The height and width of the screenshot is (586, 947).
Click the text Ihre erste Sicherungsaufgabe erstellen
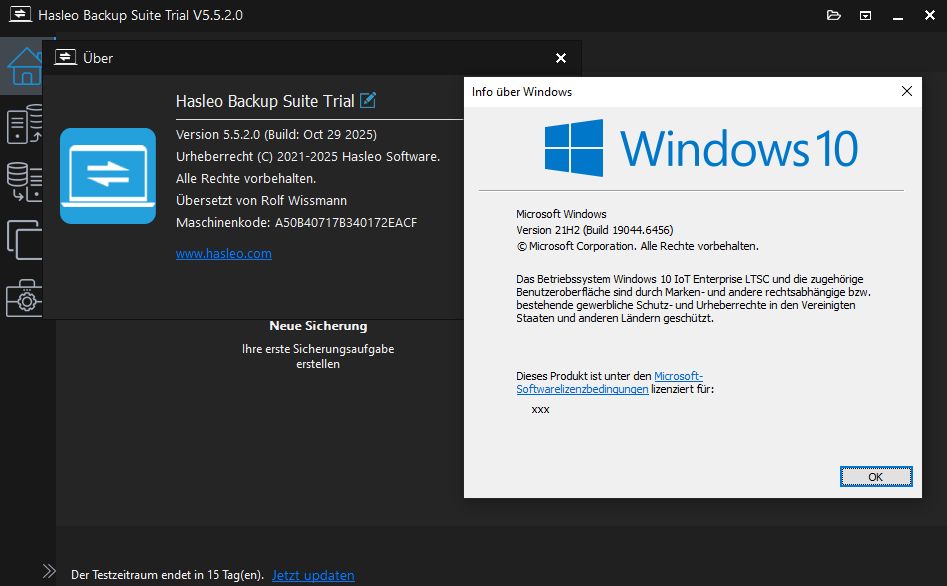coord(318,356)
